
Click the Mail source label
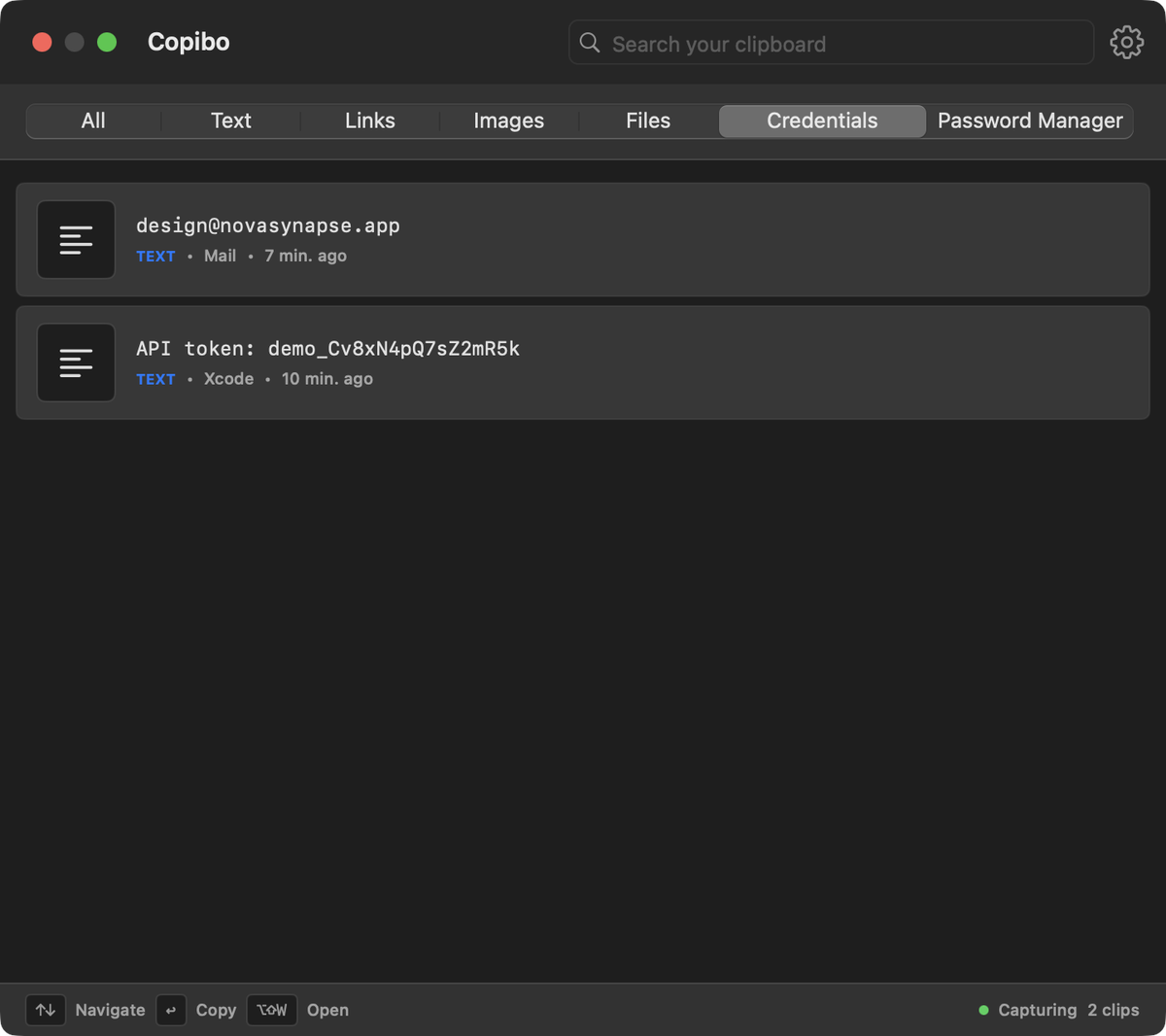coord(220,256)
